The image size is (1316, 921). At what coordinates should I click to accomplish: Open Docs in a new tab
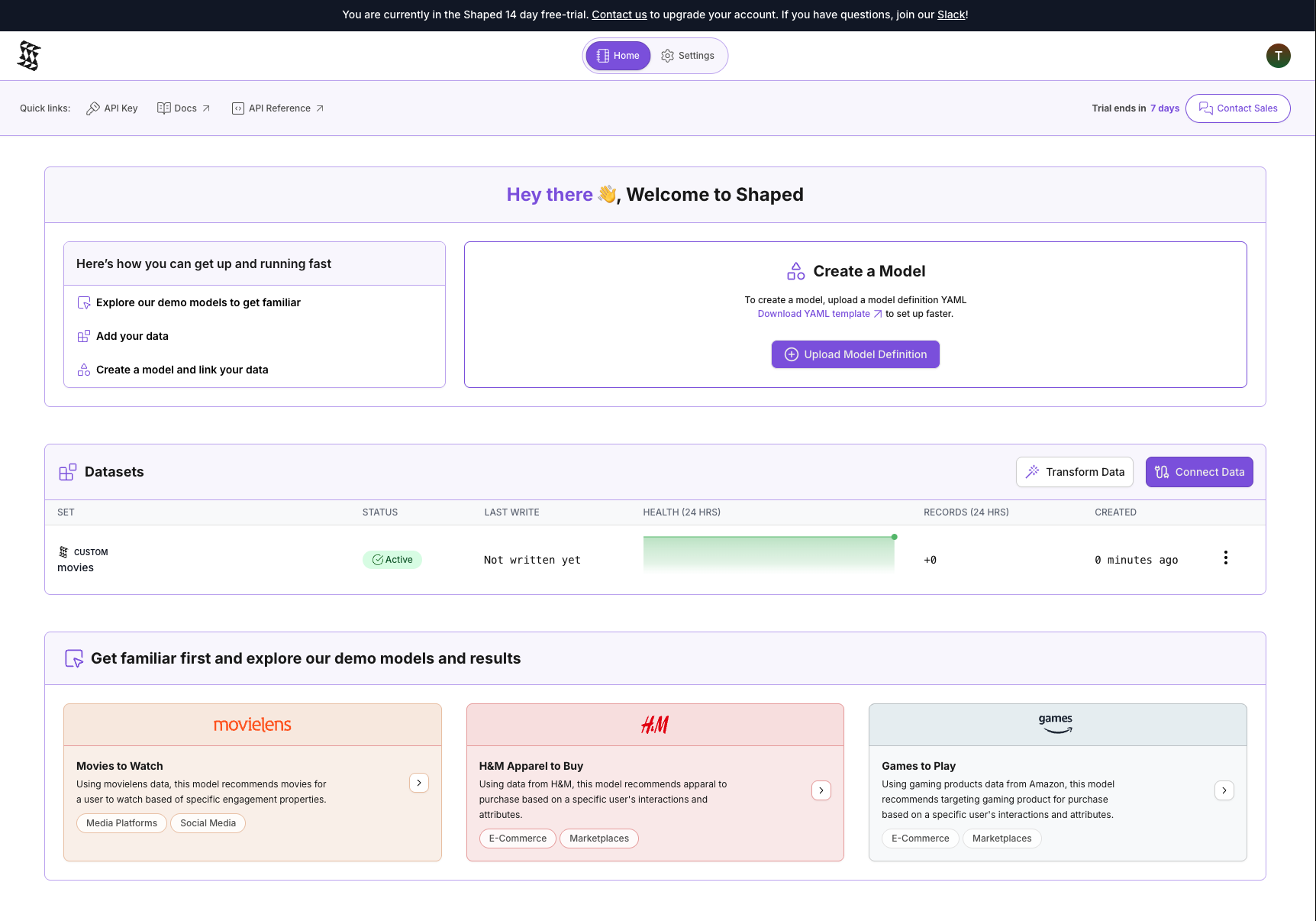(184, 108)
